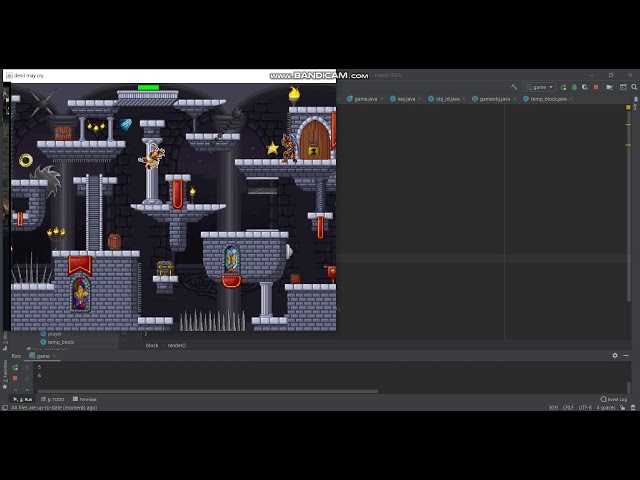Image resolution: width=640 pixels, height=480 pixels.
Task: Click the yellow warning marker atop editor gutter
Action: click(628, 107)
